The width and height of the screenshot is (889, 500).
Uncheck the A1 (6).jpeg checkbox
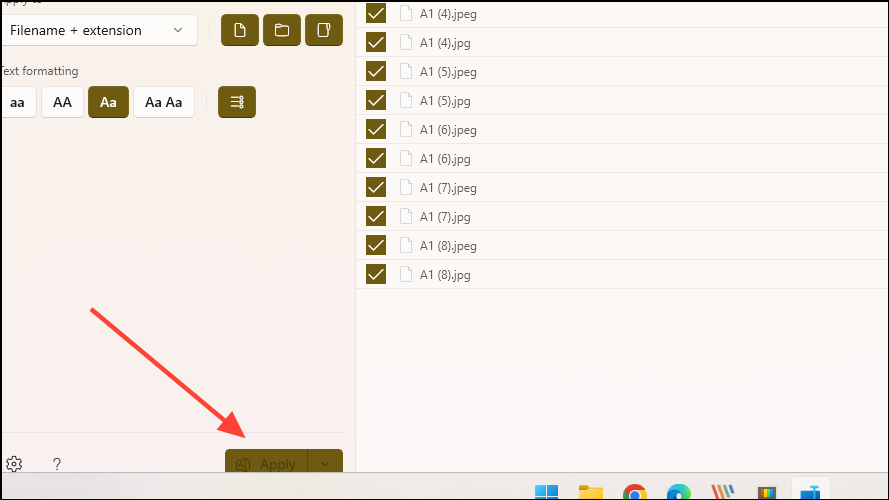pos(376,129)
